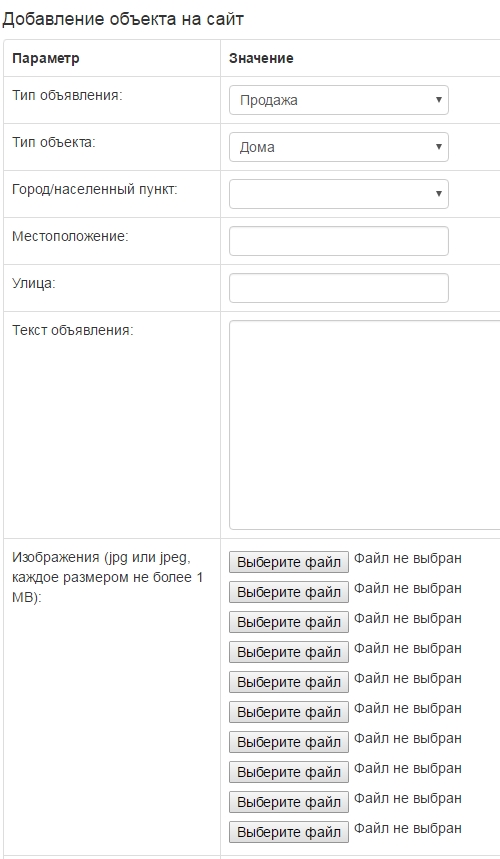Screen dimensions: 500x859
Task: Click the Улица text field
Action: point(338,288)
